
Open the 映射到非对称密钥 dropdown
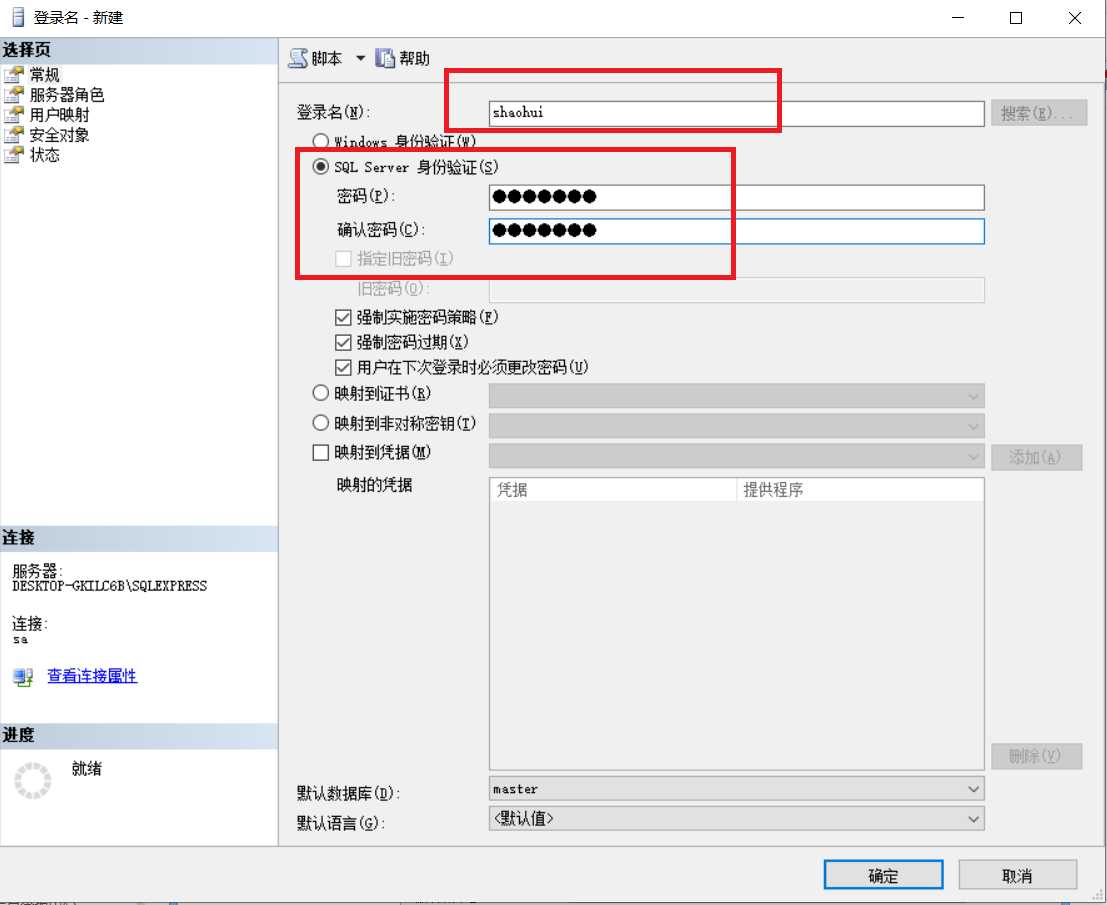tap(736, 426)
